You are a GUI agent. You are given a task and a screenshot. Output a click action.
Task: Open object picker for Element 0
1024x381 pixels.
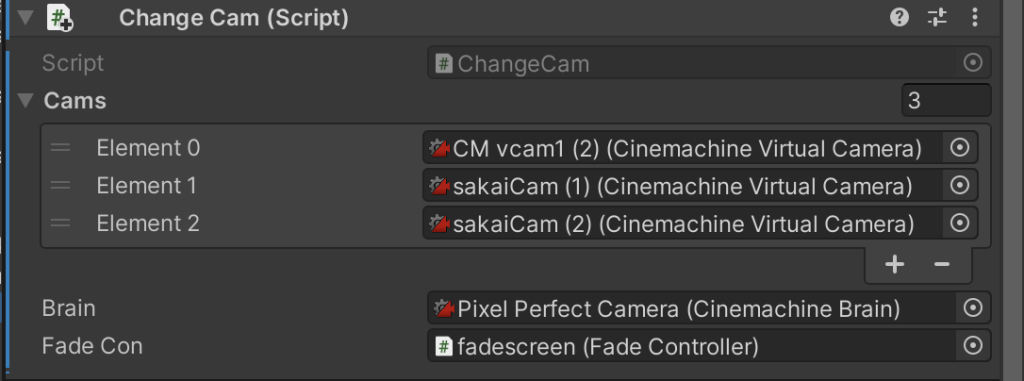click(959, 148)
